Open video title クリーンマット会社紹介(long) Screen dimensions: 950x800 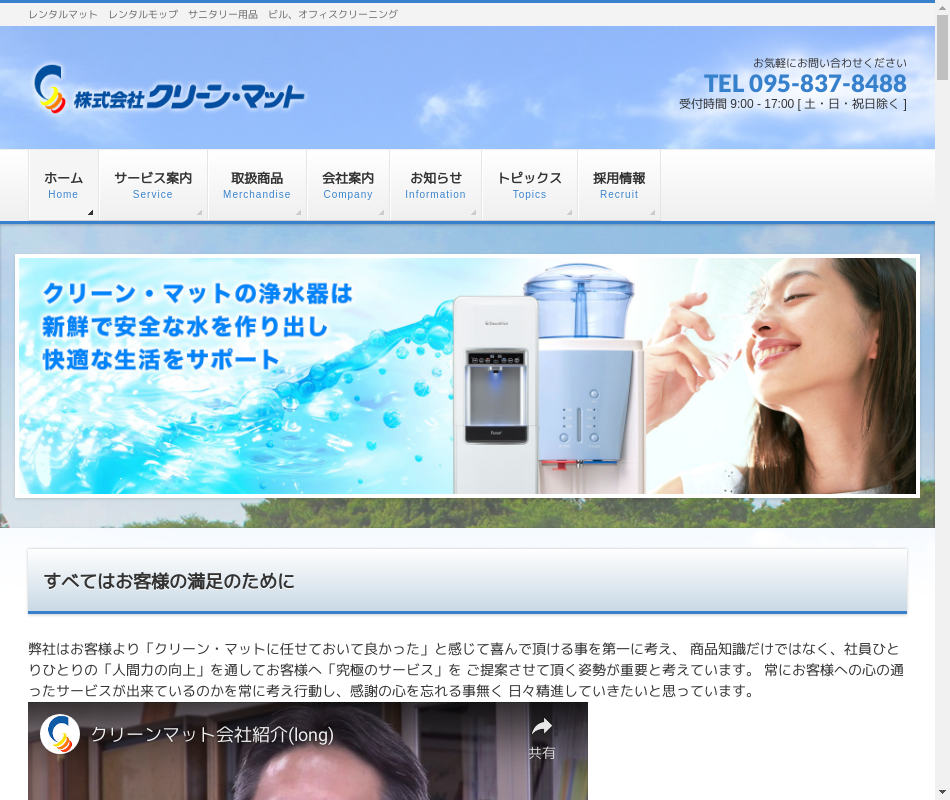(212, 735)
